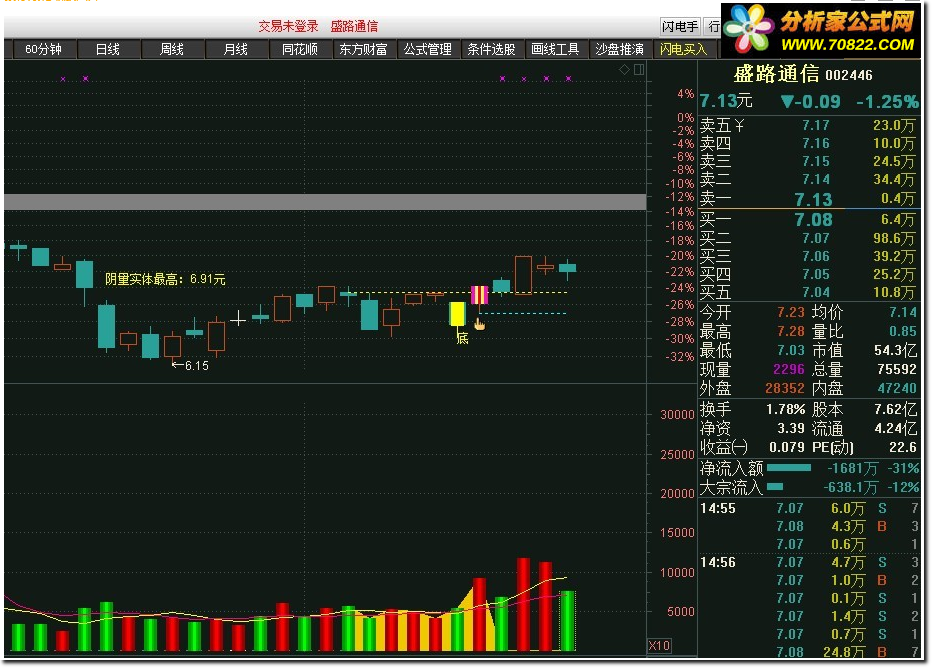
Task: Click the current price 7.13元
Action: [725, 101]
